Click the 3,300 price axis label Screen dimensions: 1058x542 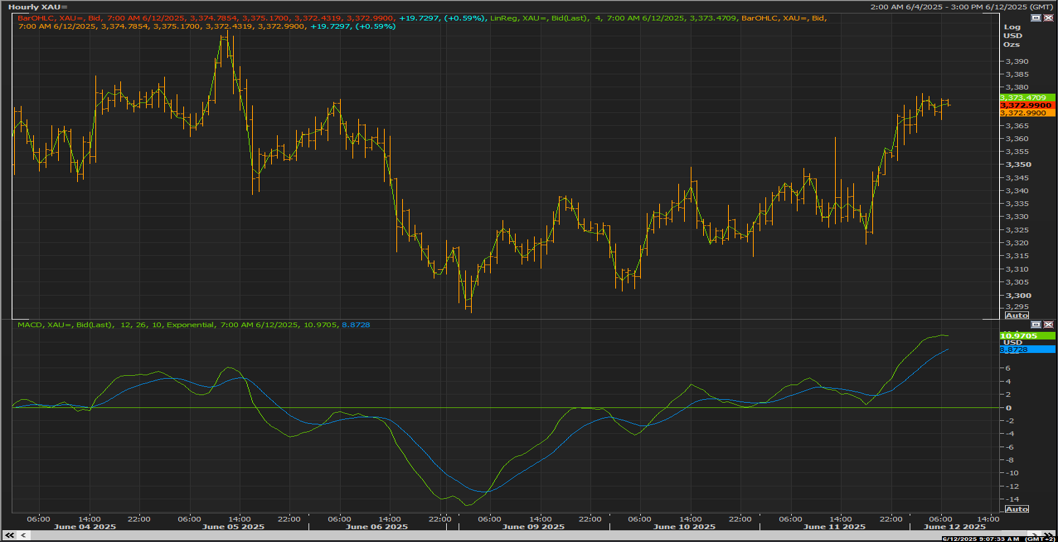(1016, 296)
